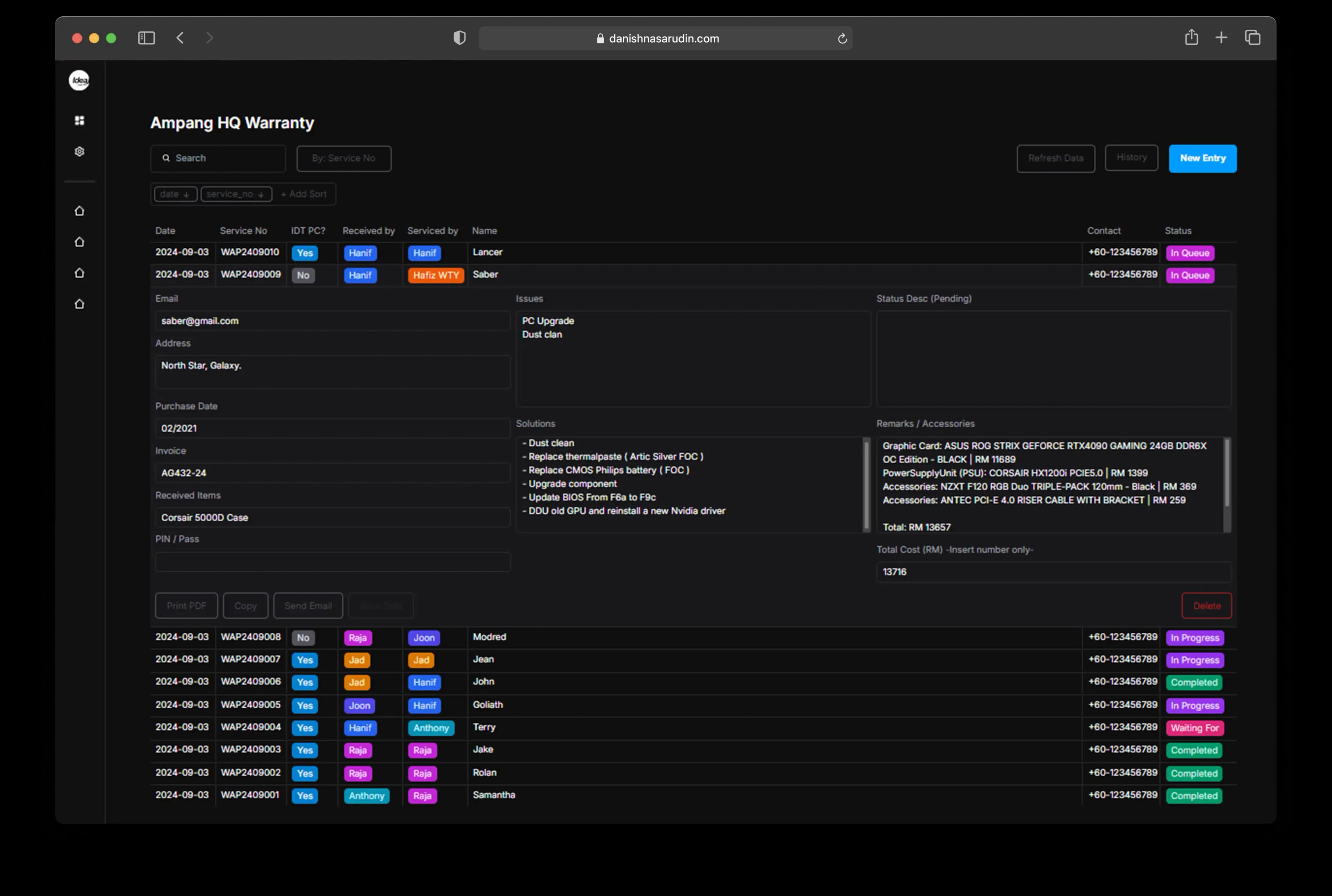The height and width of the screenshot is (896, 1332).
Task: Click the Solutions box scrollbar
Action: pyautogui.click(x=866, y=485)
